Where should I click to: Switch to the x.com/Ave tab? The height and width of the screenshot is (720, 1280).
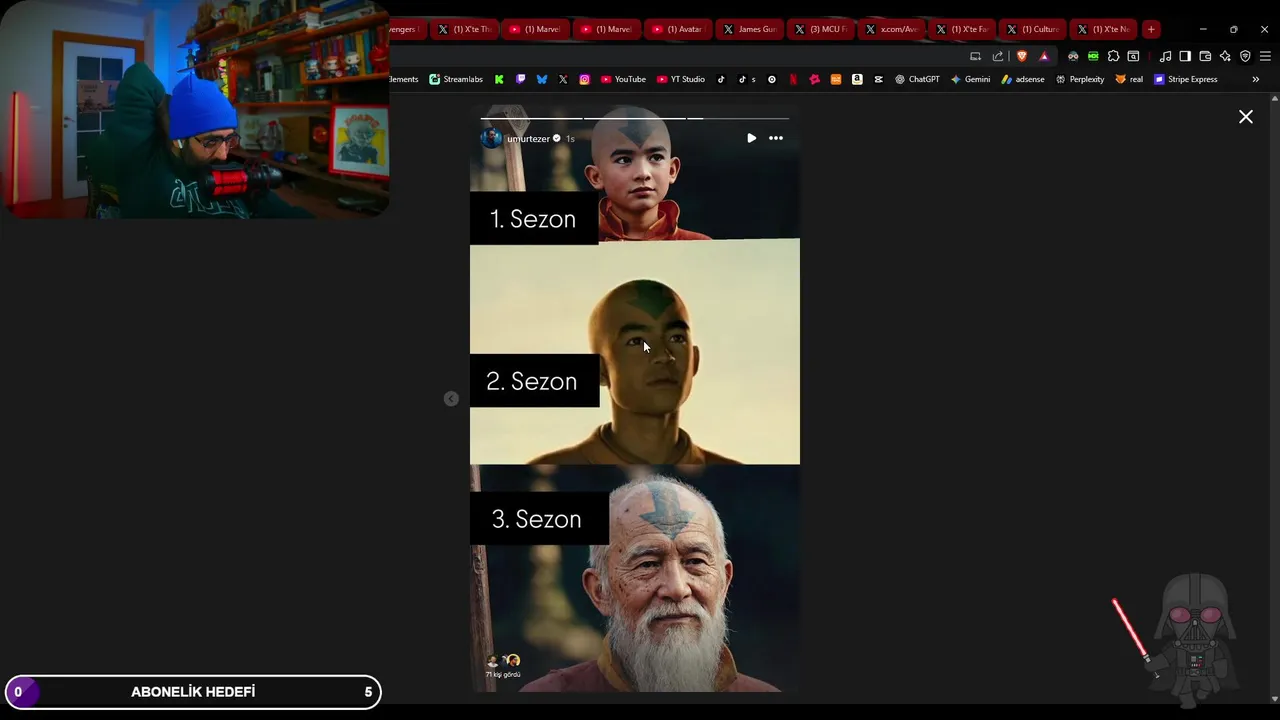click(x=891, y=29)
